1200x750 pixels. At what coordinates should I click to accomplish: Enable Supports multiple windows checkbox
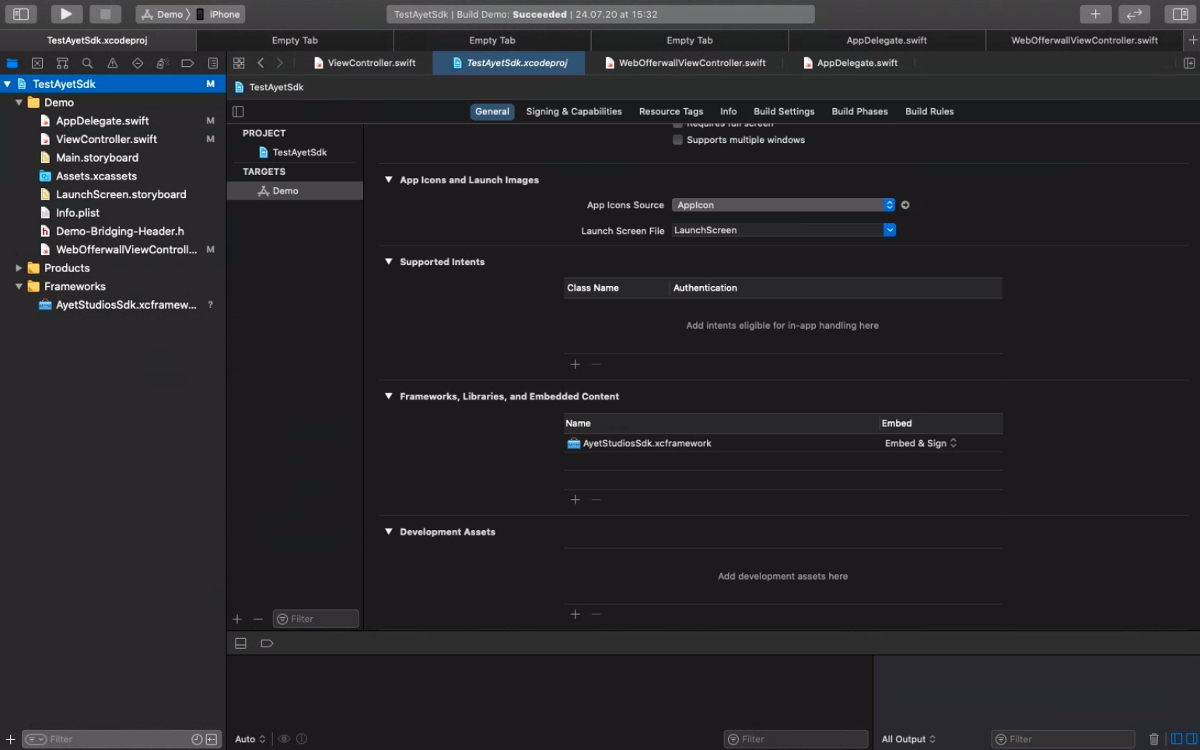coord(678,140)
